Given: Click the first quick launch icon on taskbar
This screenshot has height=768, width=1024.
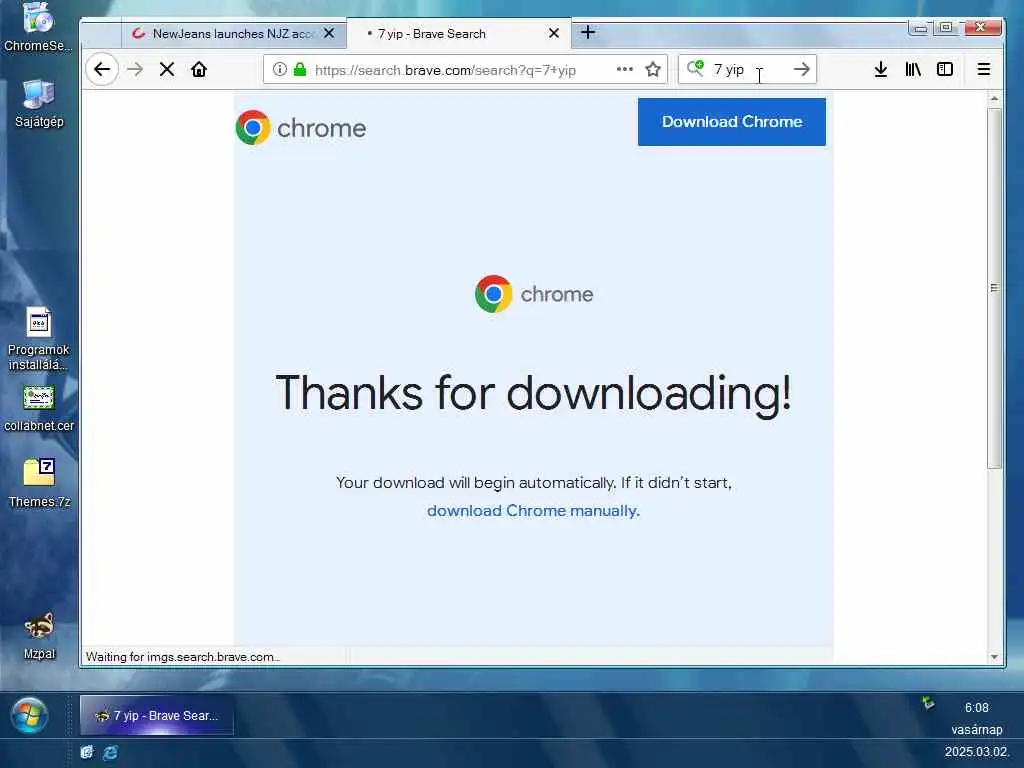Looking at the screenshot, I should point(87,752).
